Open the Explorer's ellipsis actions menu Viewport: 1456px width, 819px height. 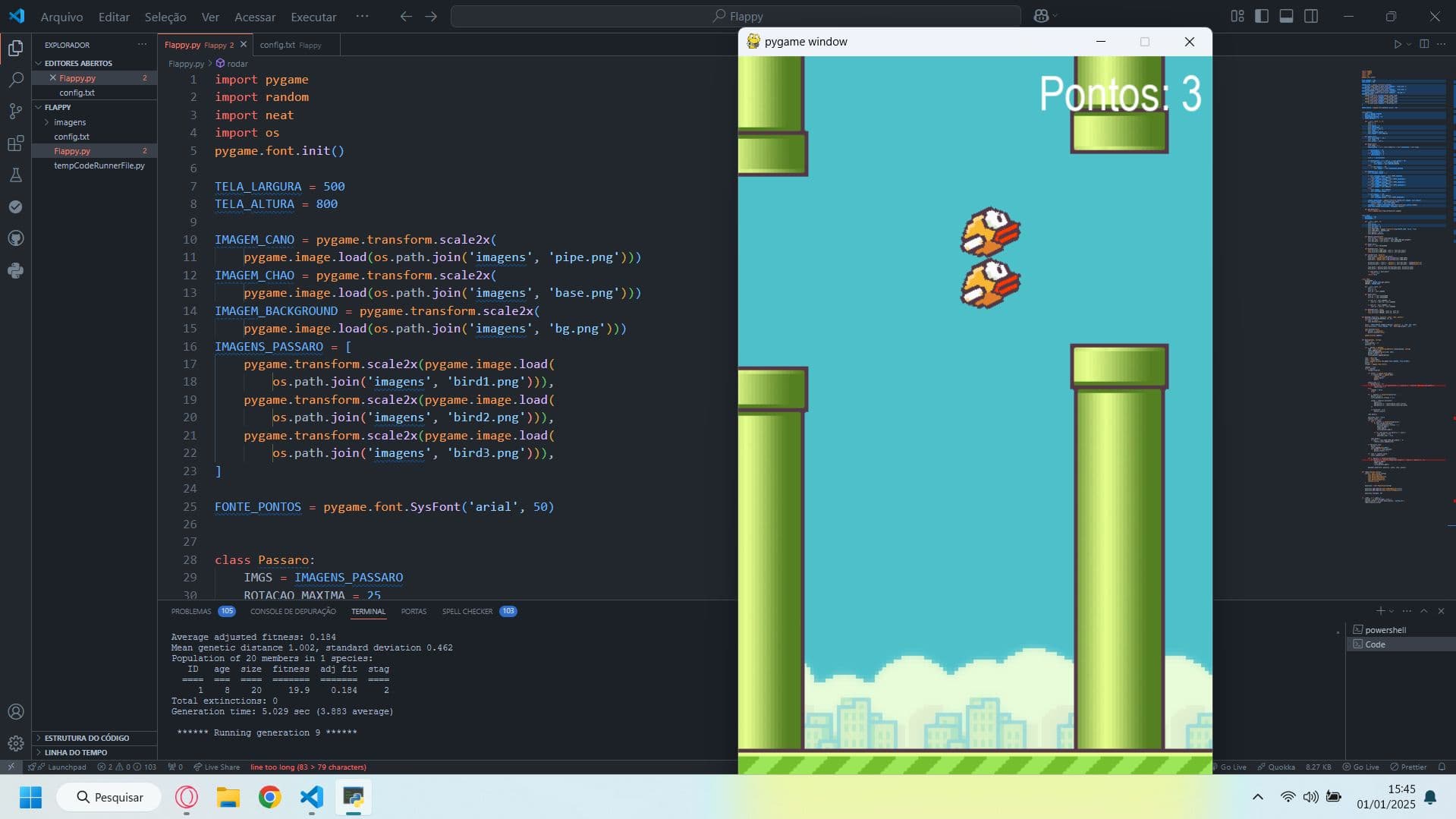[142, 45]
